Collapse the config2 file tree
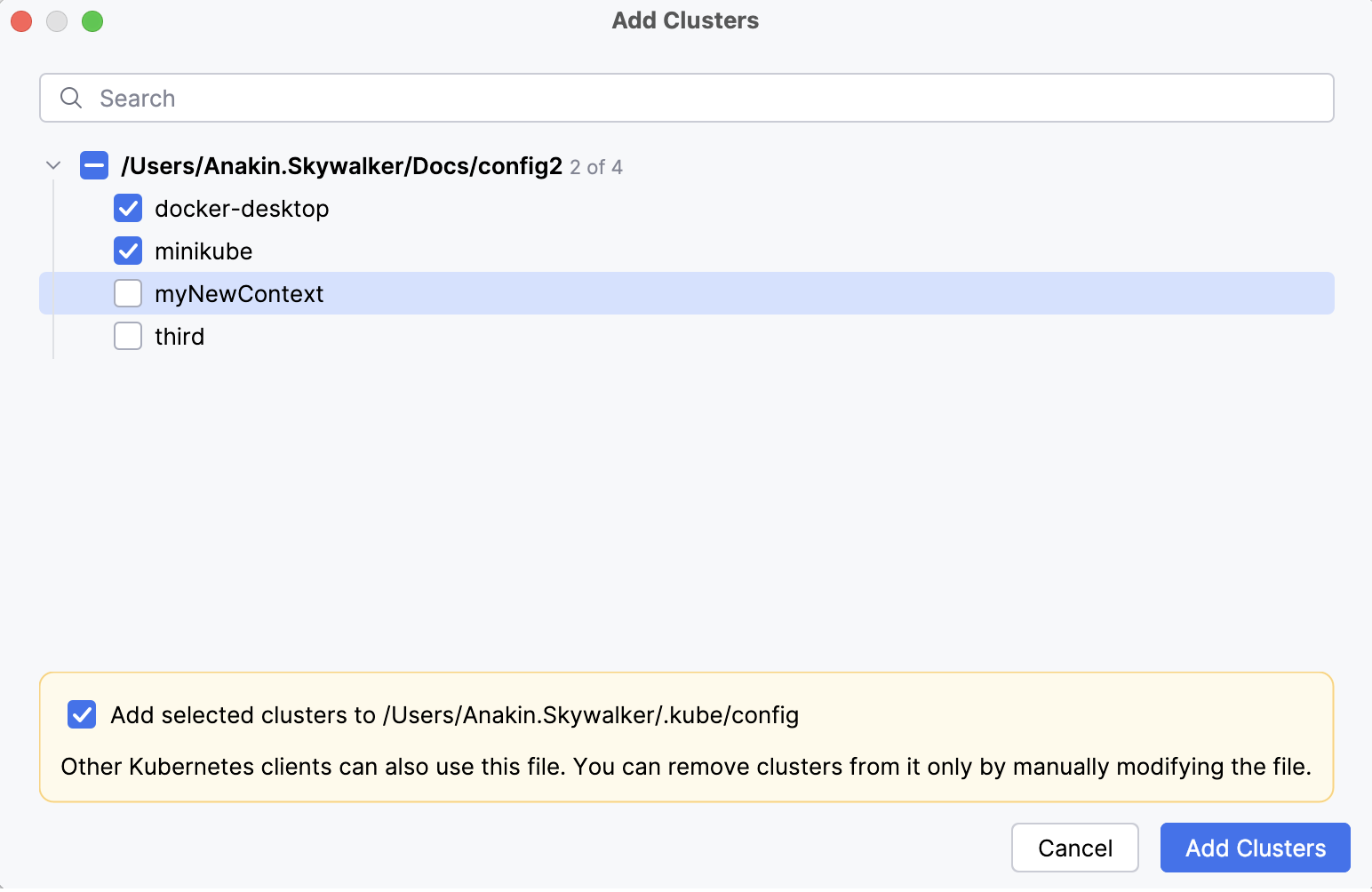 [x=53, y=165]
